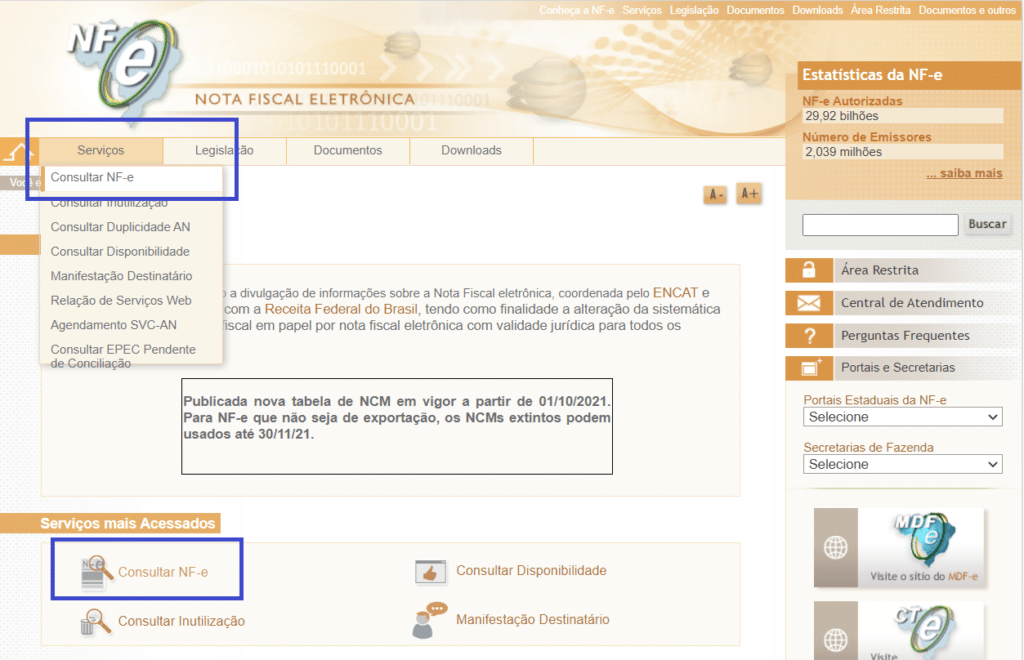Click the globe icon beside the MDF-e banner
The image size is (1024, 660).
point(835,548)
